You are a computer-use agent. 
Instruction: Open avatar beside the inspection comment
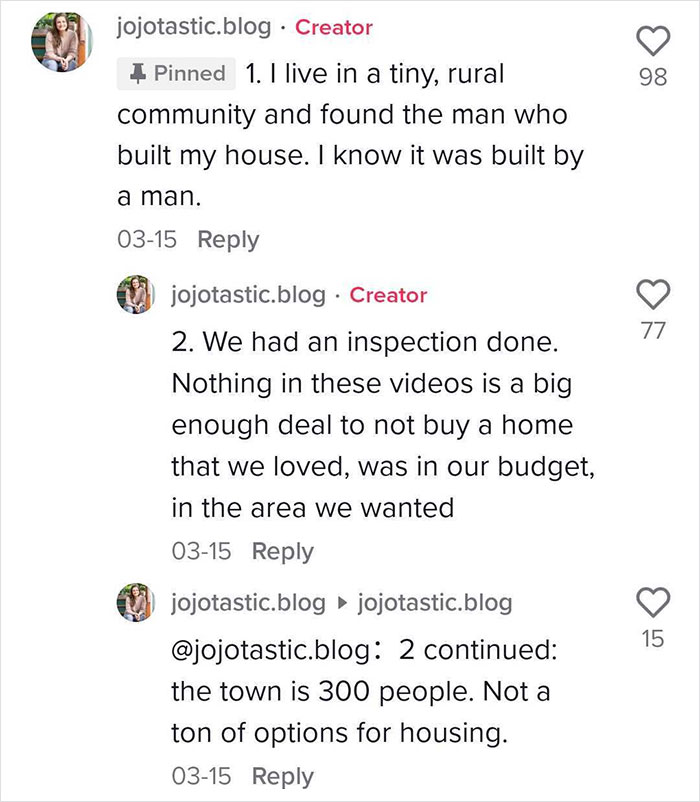136,295
